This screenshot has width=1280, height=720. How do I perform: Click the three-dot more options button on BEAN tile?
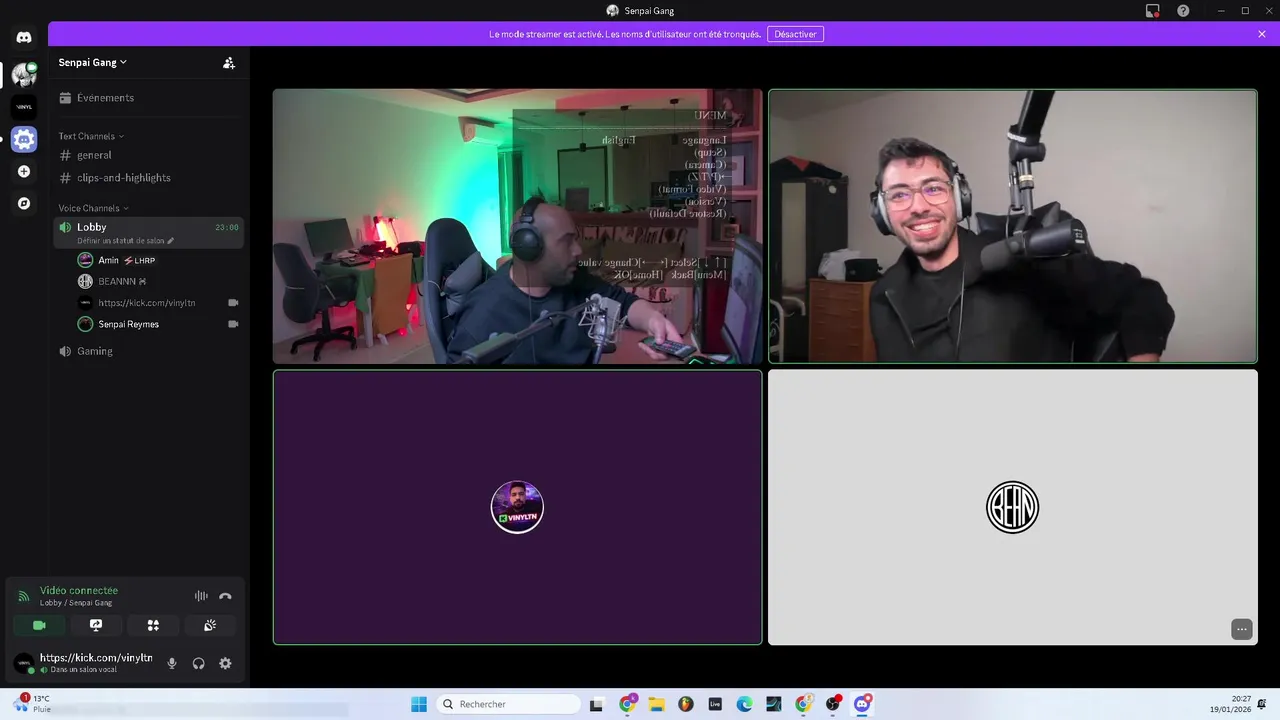tap(1241, 629)
